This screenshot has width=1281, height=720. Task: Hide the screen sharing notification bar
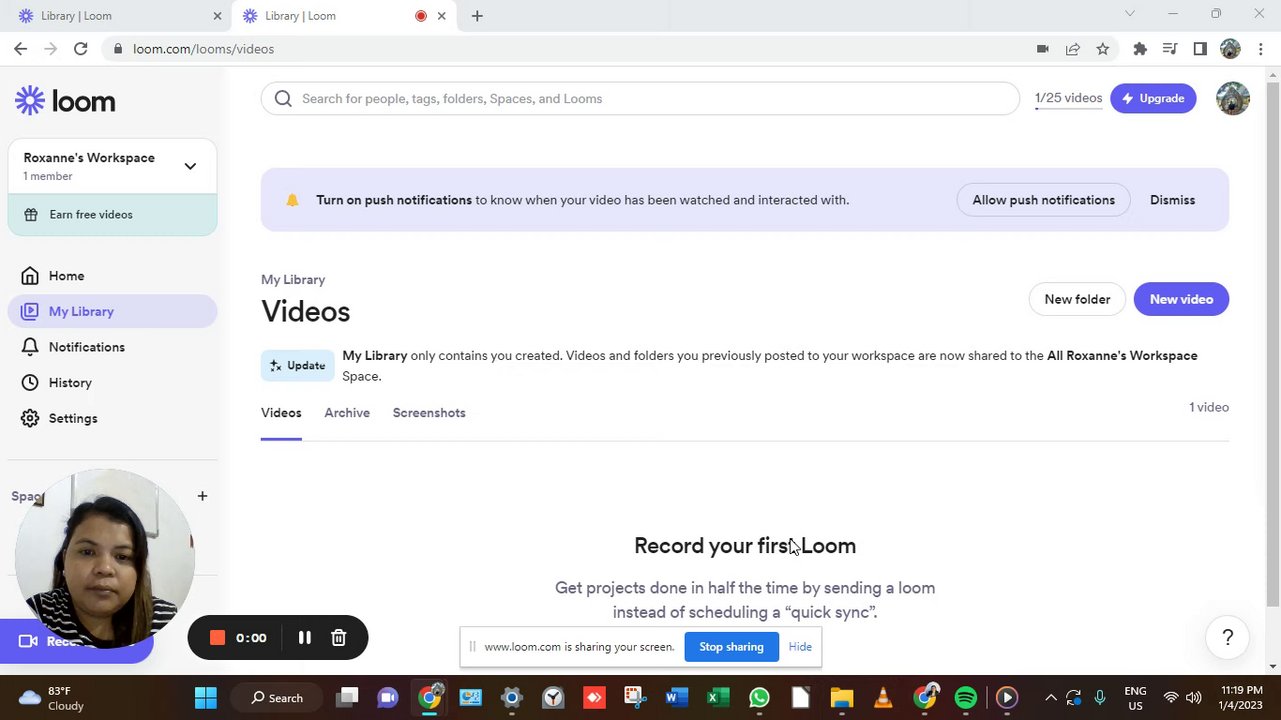click(x=800, y=647)
